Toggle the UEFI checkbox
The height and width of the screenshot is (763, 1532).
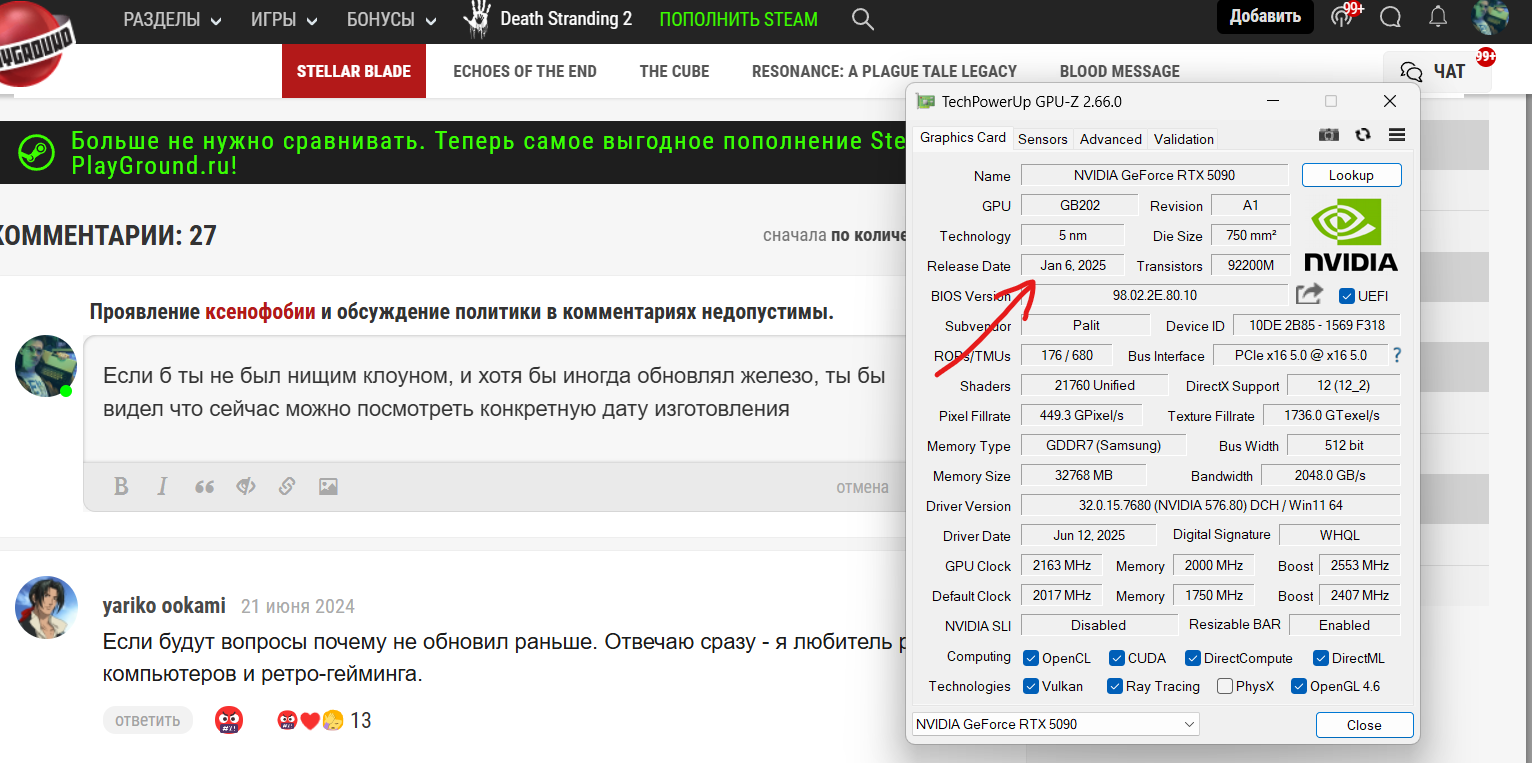pos(1346,295)
